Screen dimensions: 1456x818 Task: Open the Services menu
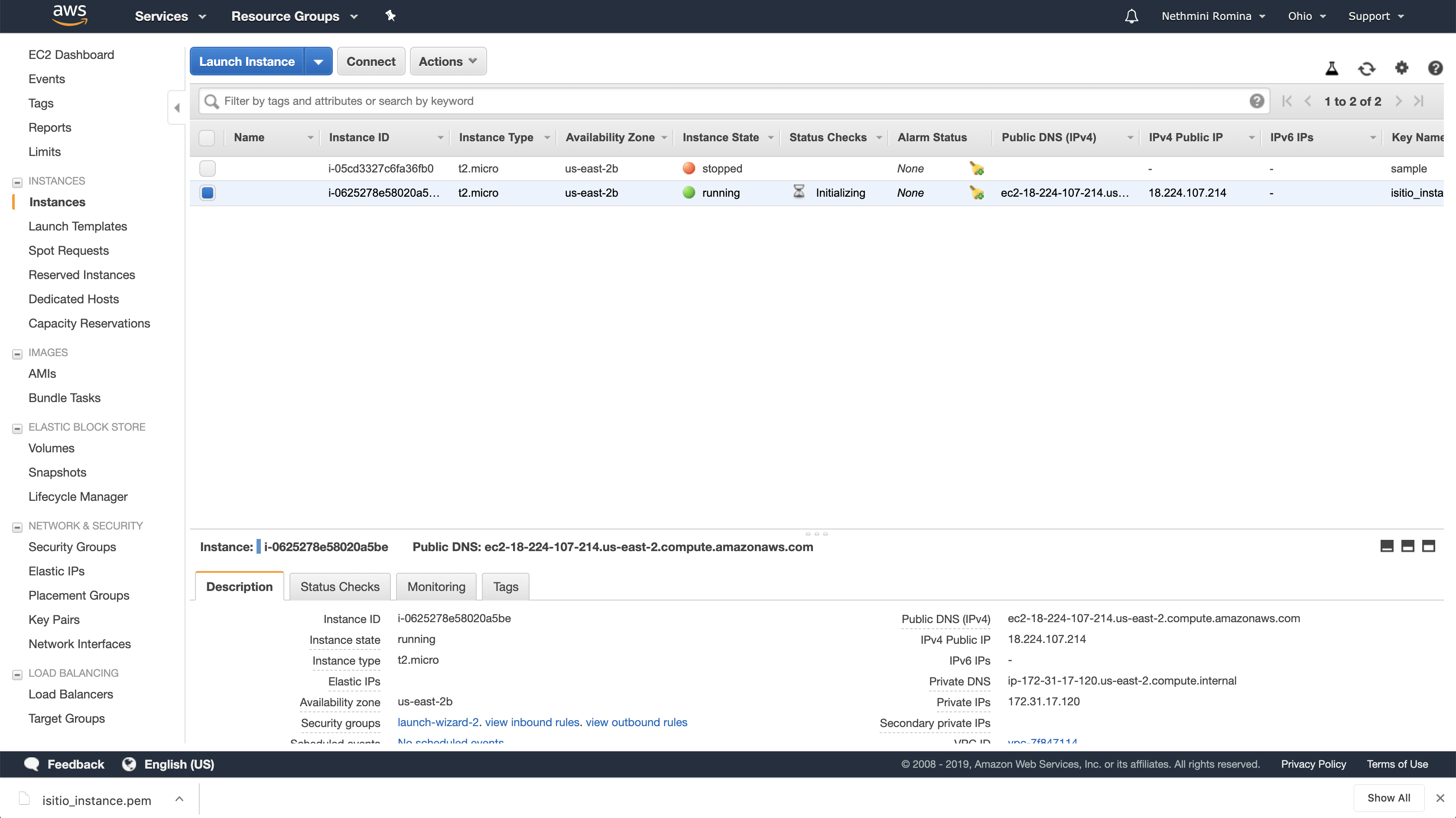coord(170,16)
